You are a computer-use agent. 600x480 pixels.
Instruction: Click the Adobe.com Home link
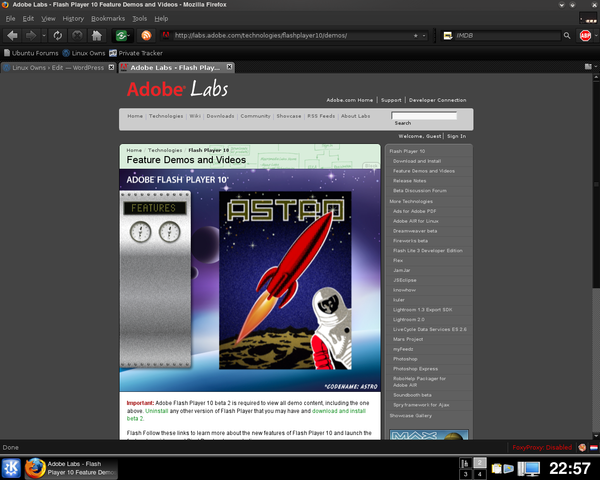350,100
